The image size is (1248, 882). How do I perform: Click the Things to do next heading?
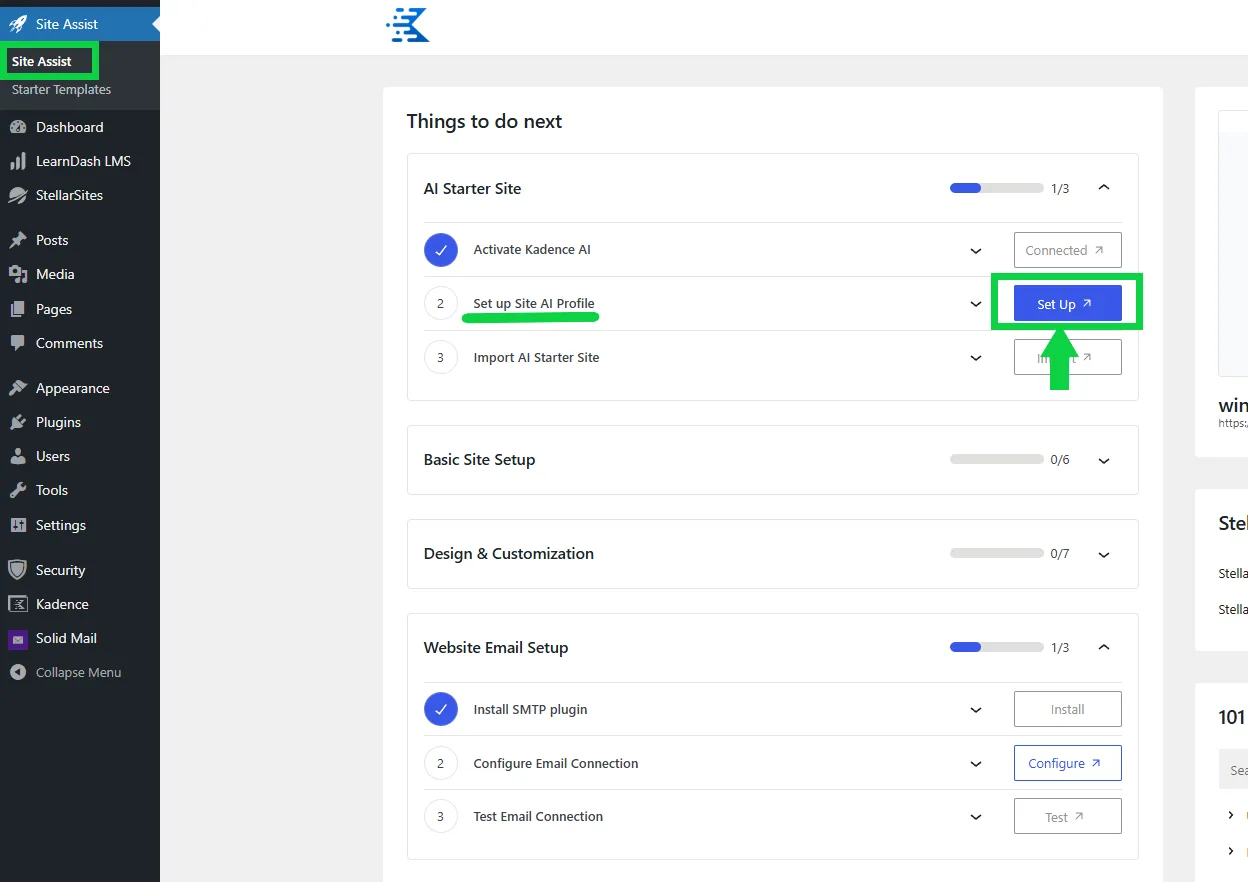click(x=484, y=121)
